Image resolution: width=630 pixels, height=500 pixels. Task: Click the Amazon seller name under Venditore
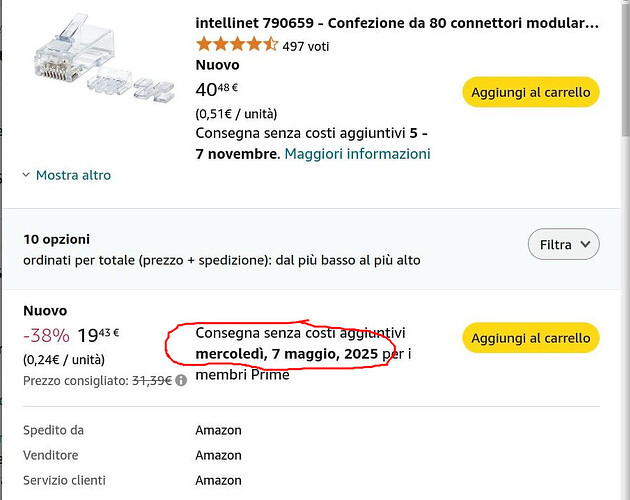(218, 455)
